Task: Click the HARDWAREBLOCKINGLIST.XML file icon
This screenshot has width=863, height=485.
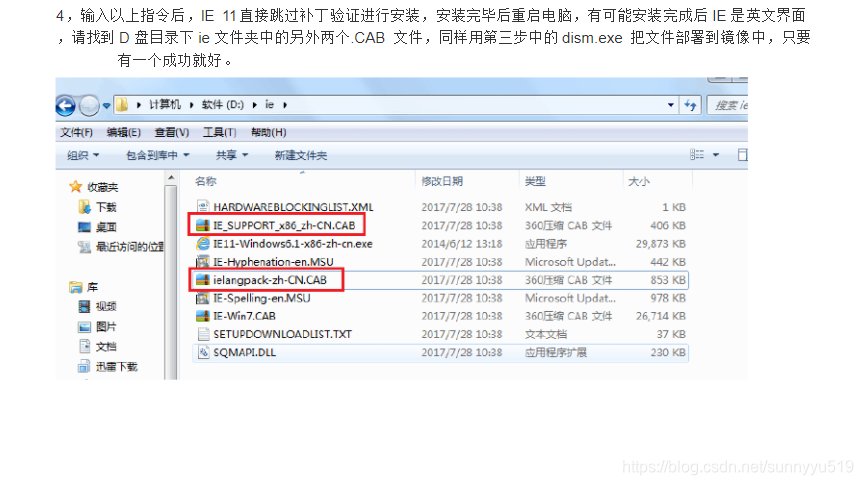Action: click(203, 207)
